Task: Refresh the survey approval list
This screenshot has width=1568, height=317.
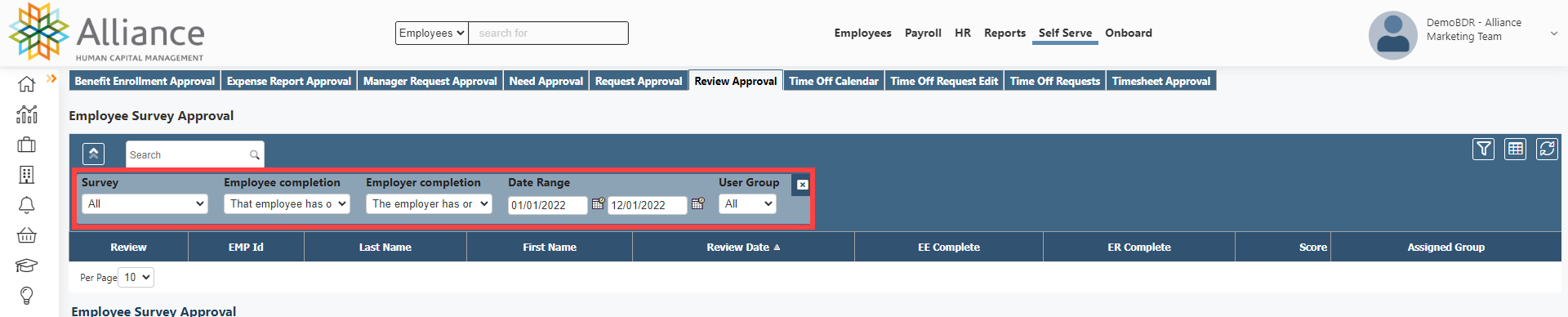Action: [1547, 149]
